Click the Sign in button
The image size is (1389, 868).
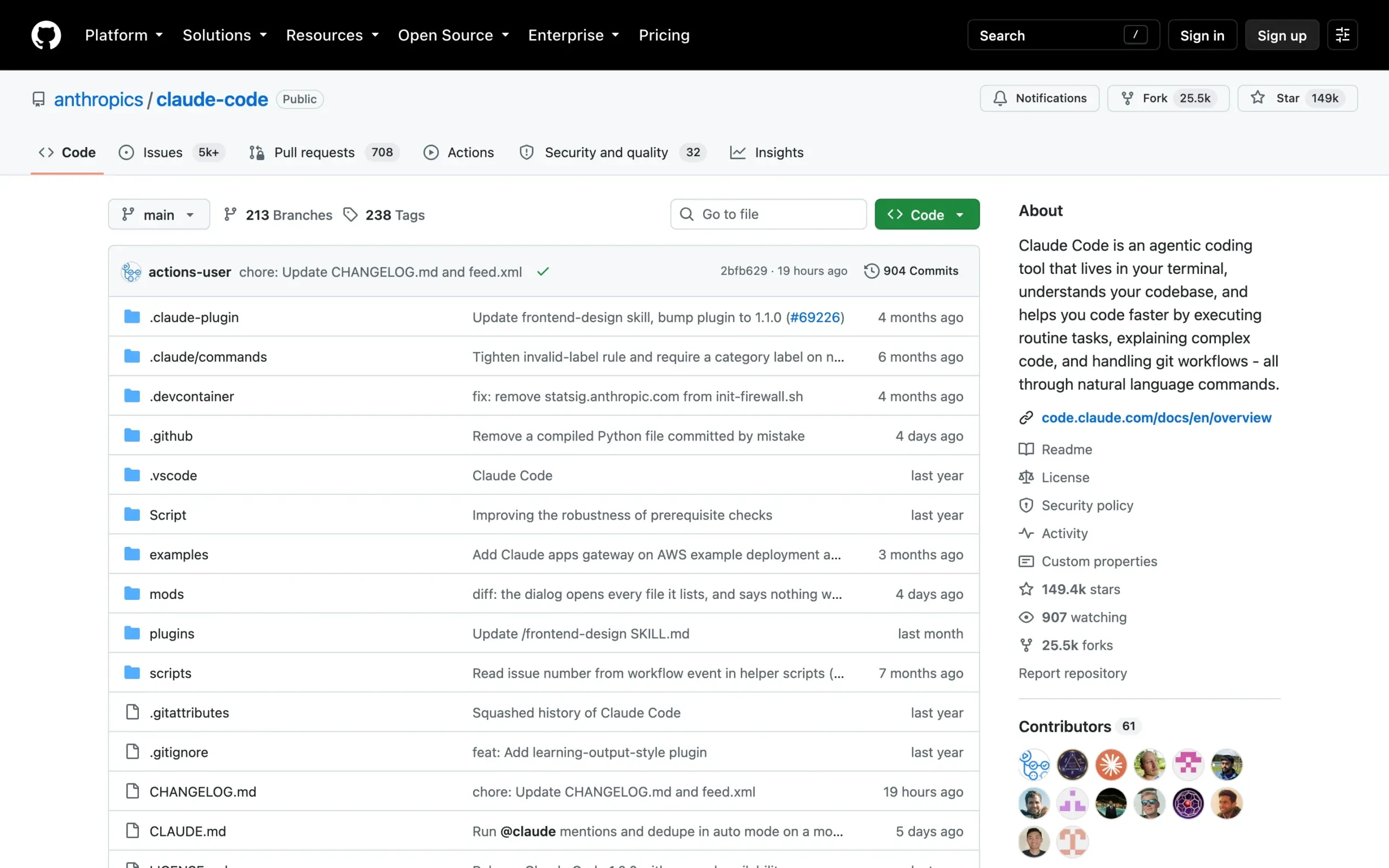(x=1202, y=35)
